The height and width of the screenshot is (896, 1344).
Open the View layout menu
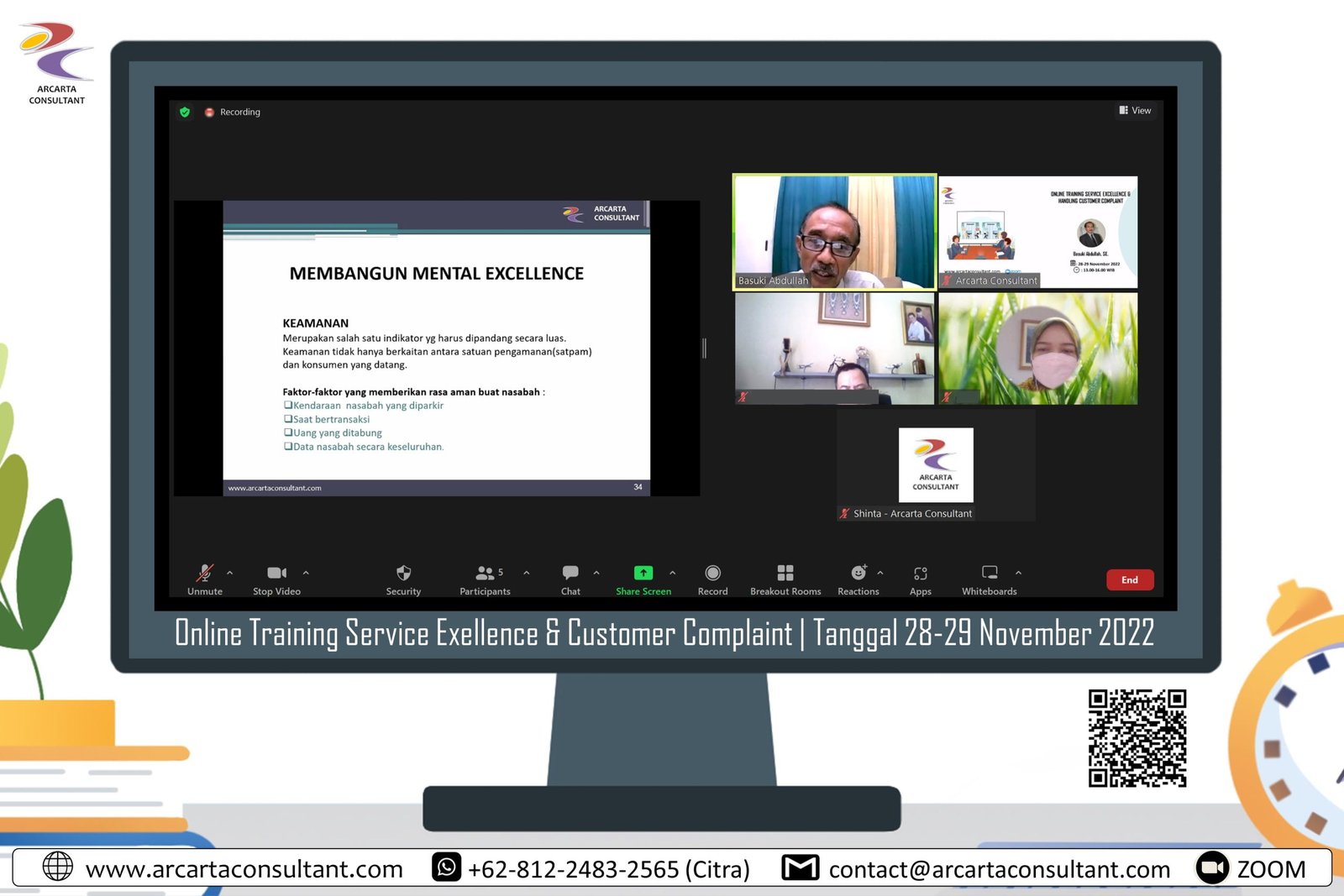click(1135, 111)
